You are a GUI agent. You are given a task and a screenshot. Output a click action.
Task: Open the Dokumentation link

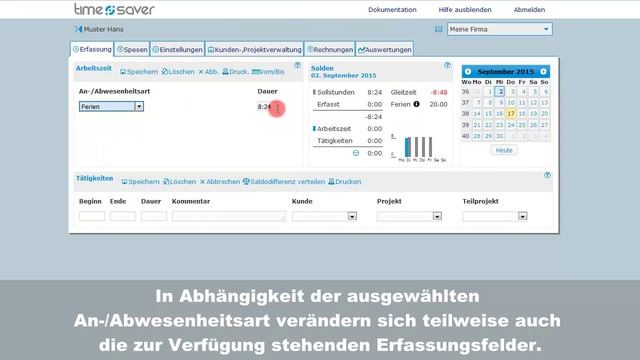(392, 10)
